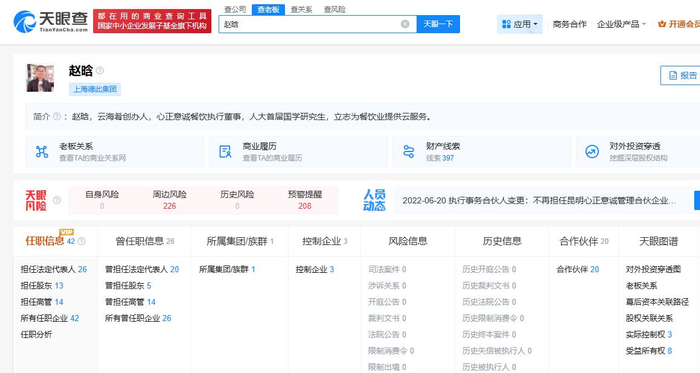Screen dimensions: 700x373
Task: Open the 2022-06-20 personnel change news
Action: [x=539, y=201]
